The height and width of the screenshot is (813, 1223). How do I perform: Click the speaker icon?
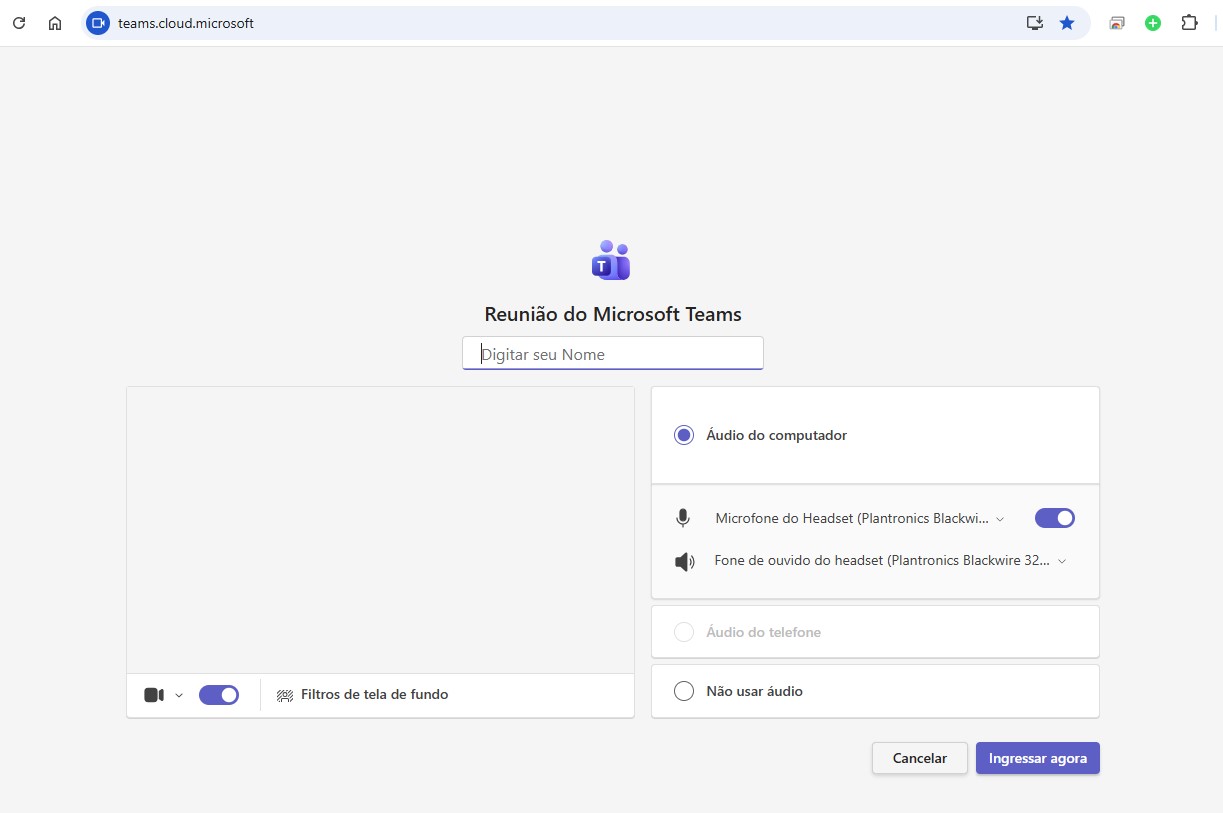684,562
